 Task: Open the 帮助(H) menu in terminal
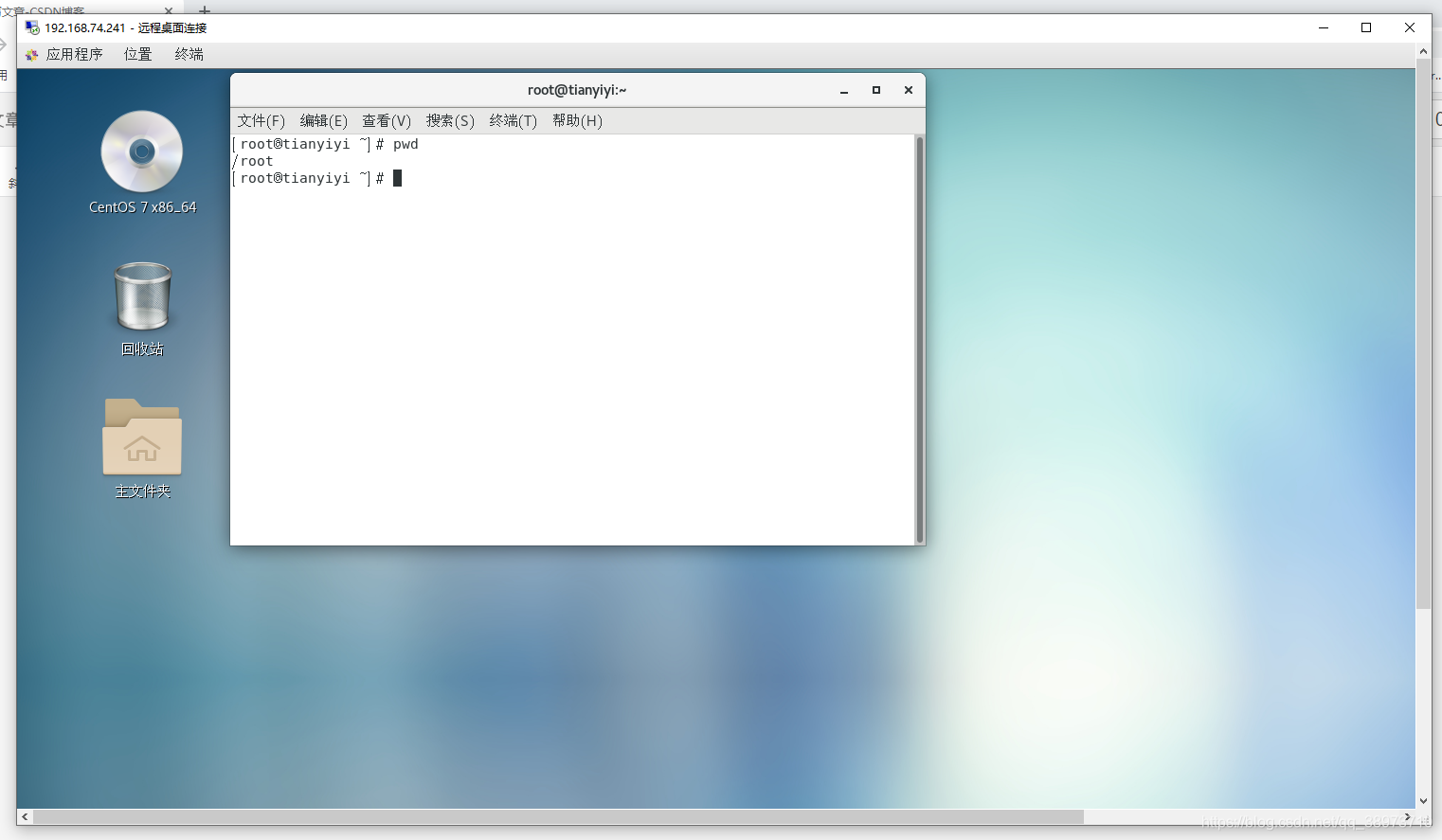coord(577,120)
